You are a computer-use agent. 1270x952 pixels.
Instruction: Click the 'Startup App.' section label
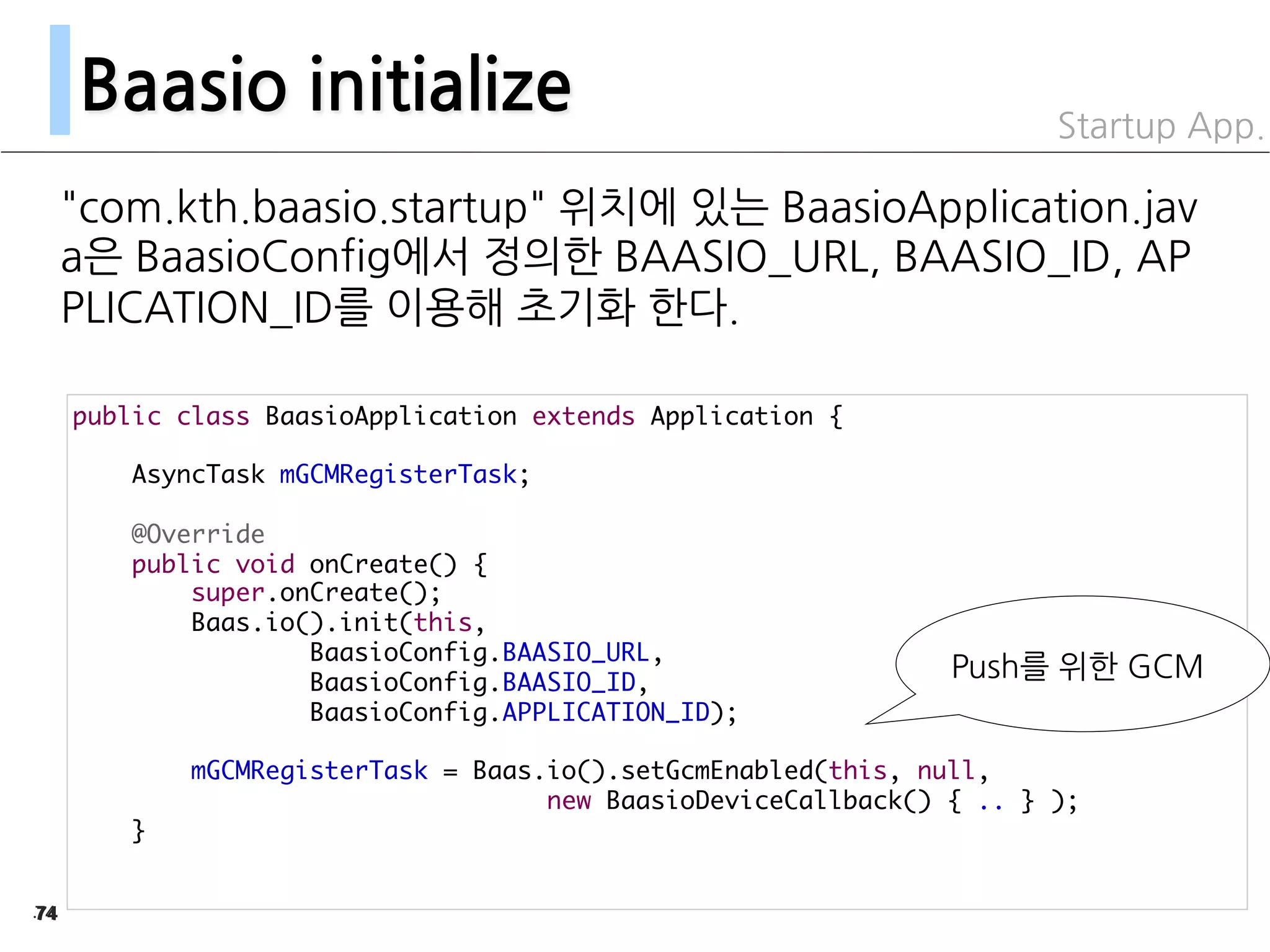1160,126
